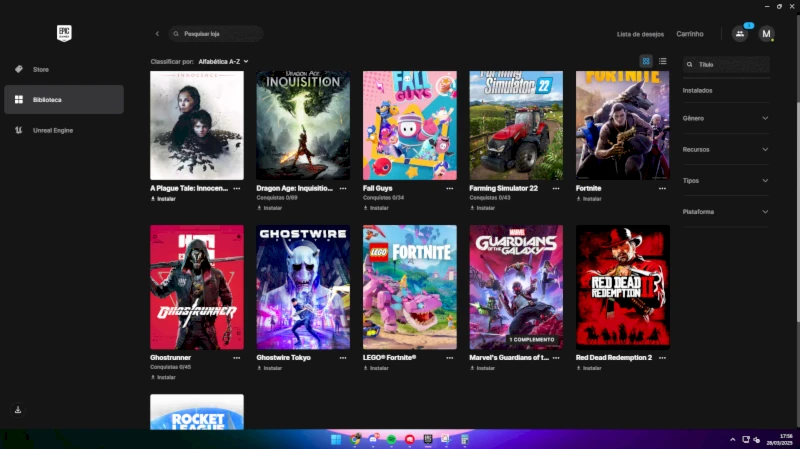Open the Carrinho link
The width and height of the screenshot is (800, 449).
(x=690, y=34)
